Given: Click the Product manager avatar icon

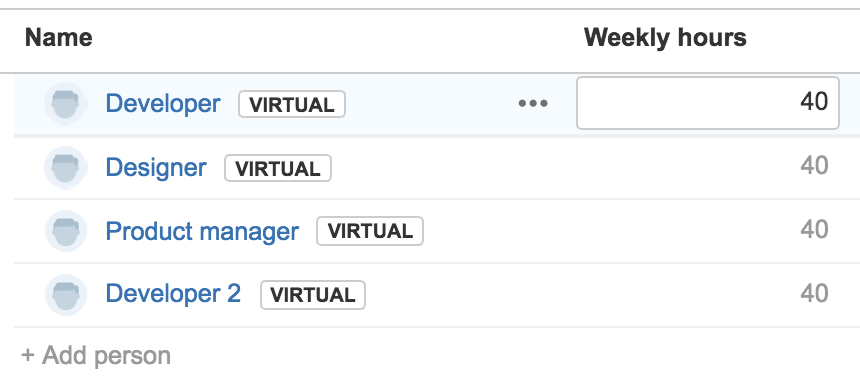Looking at the screenshot, I should 66,231.
